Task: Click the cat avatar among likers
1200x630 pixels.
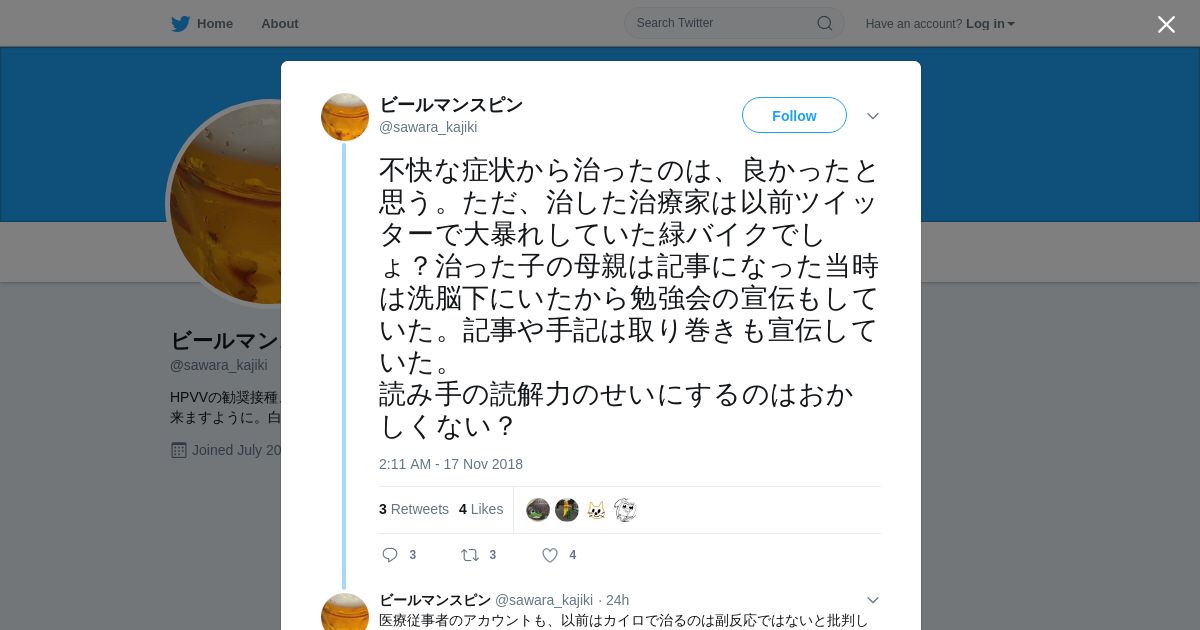Action: tap(596, 510)
